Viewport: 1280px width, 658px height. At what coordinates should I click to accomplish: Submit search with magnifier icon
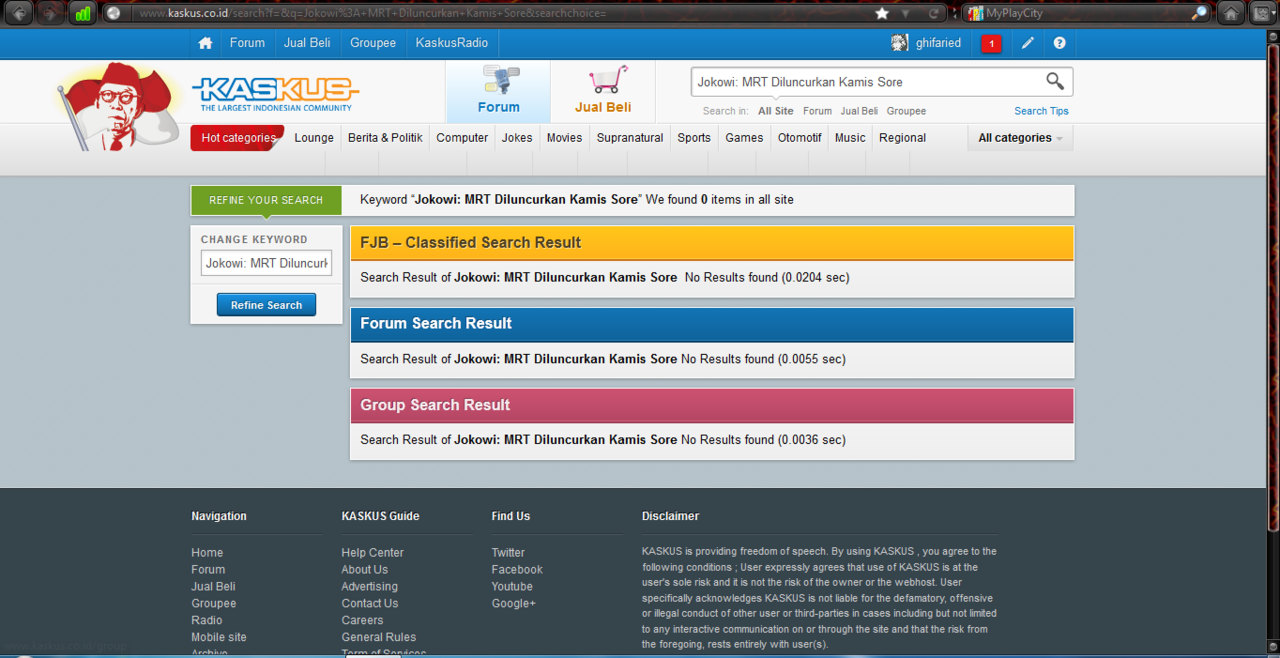click(1055, 81)
